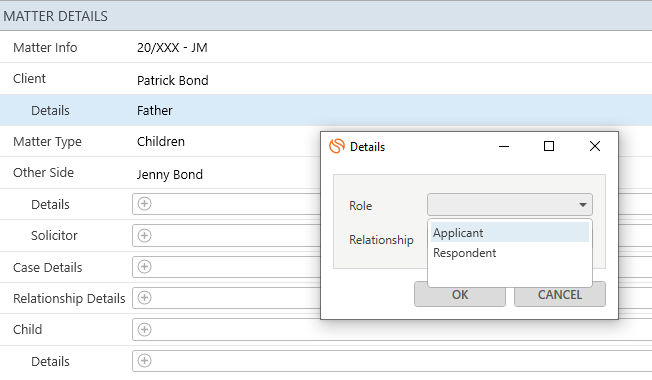The height and width of the screenshot is (380, 652).
Task: Click OK button in Details dialog
Action: 460,295
